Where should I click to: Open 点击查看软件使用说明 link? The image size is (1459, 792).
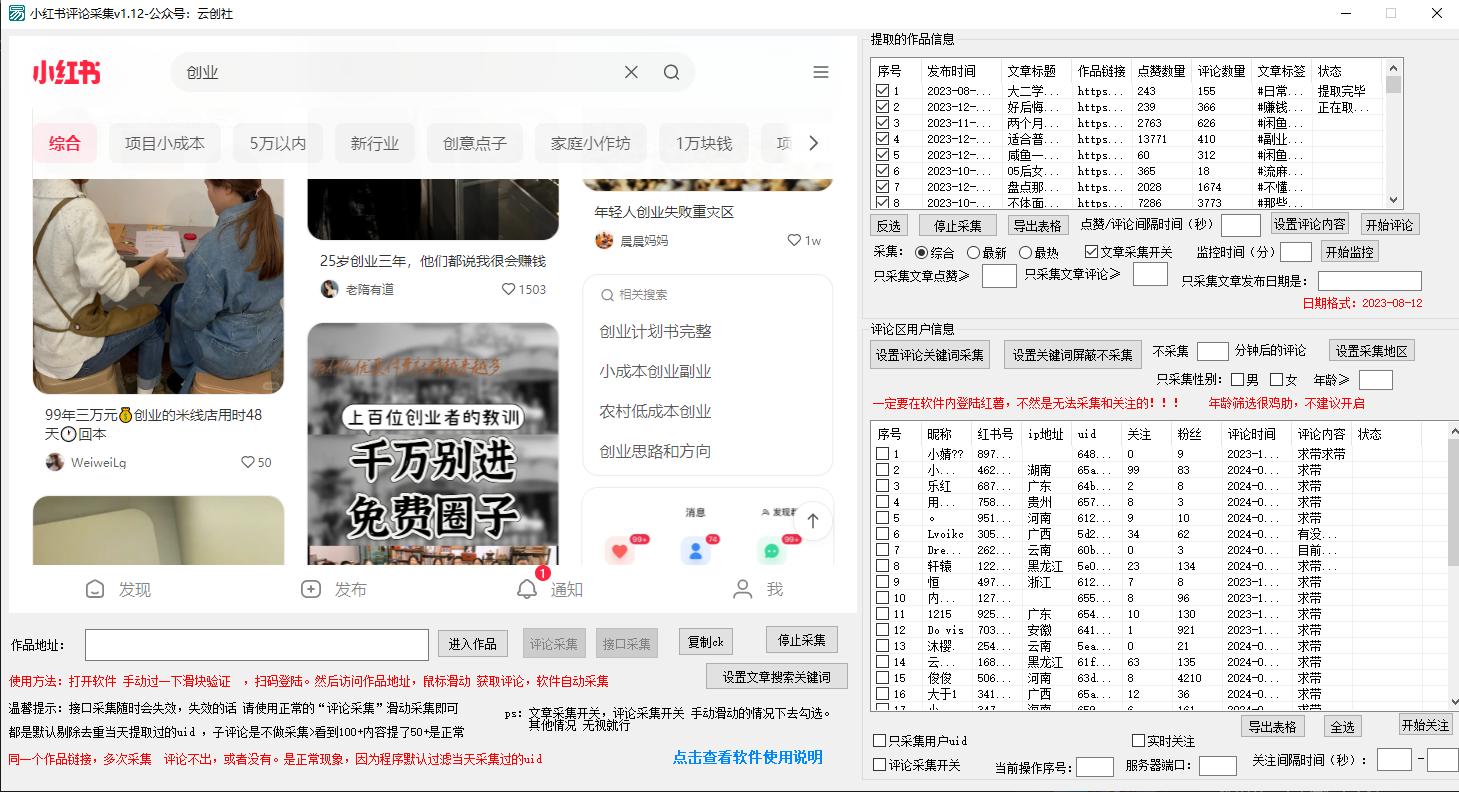pos(747,757)
